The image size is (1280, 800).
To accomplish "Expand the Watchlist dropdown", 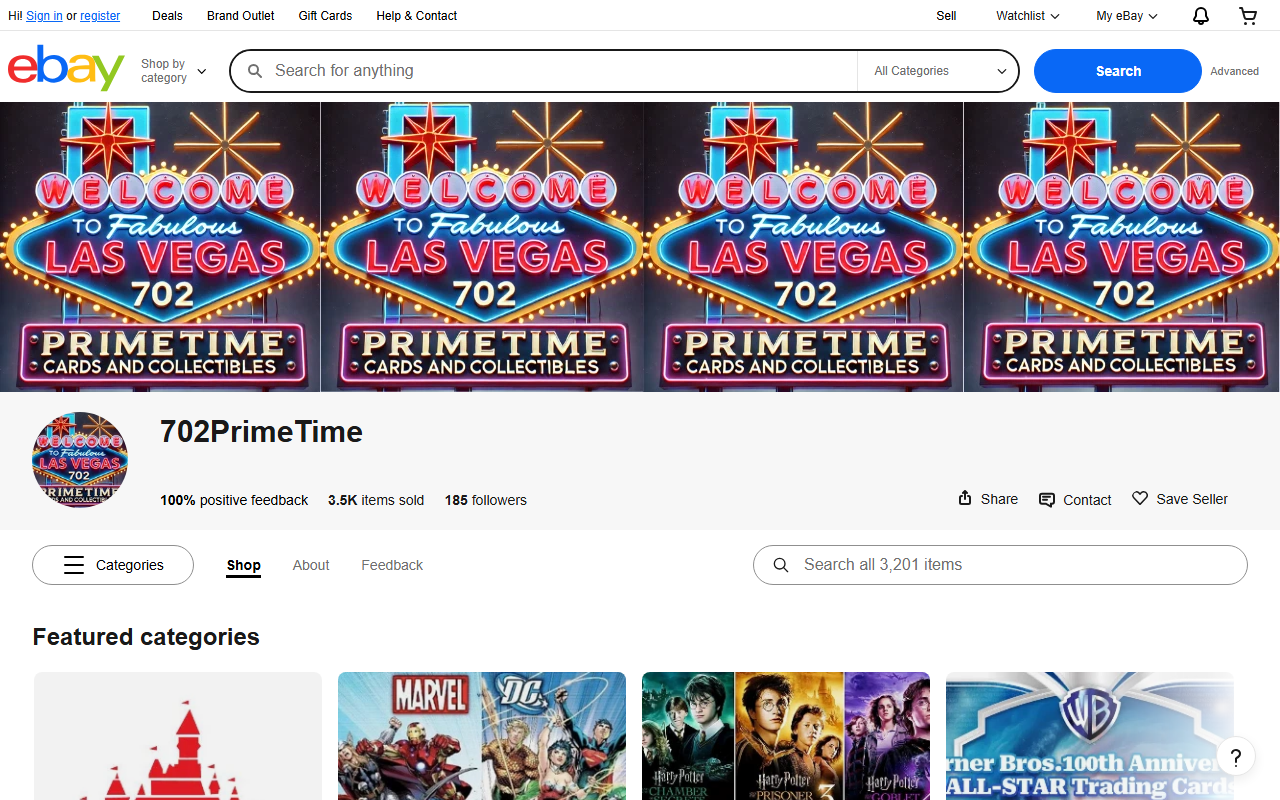I will click(1028, 16).
